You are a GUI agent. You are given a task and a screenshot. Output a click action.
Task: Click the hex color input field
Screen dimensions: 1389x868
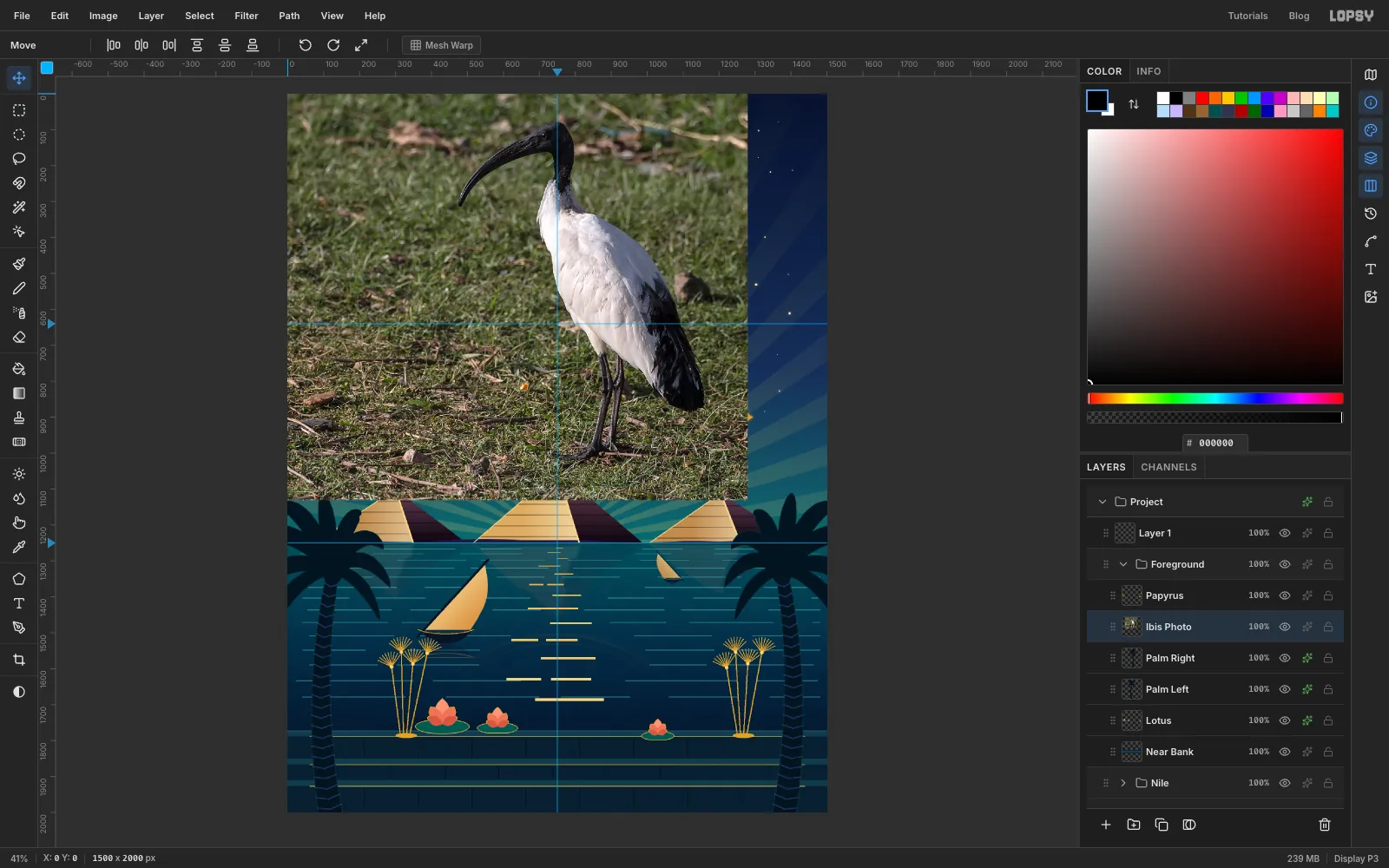[x=1215, y=443]
